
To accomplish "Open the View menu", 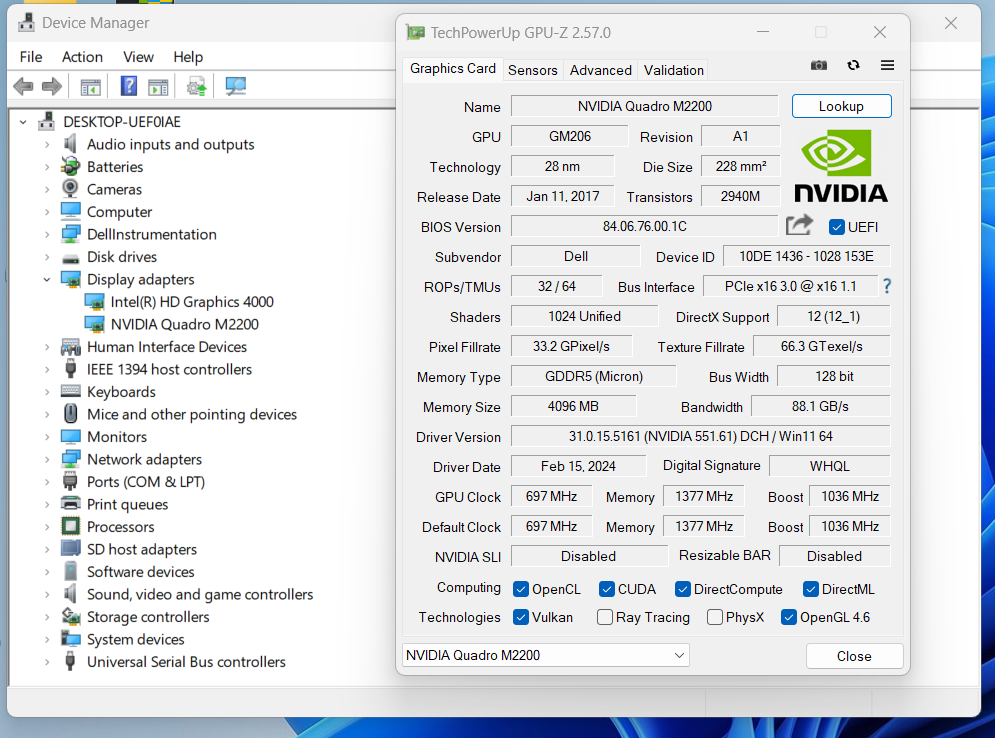I will [138, 57].
